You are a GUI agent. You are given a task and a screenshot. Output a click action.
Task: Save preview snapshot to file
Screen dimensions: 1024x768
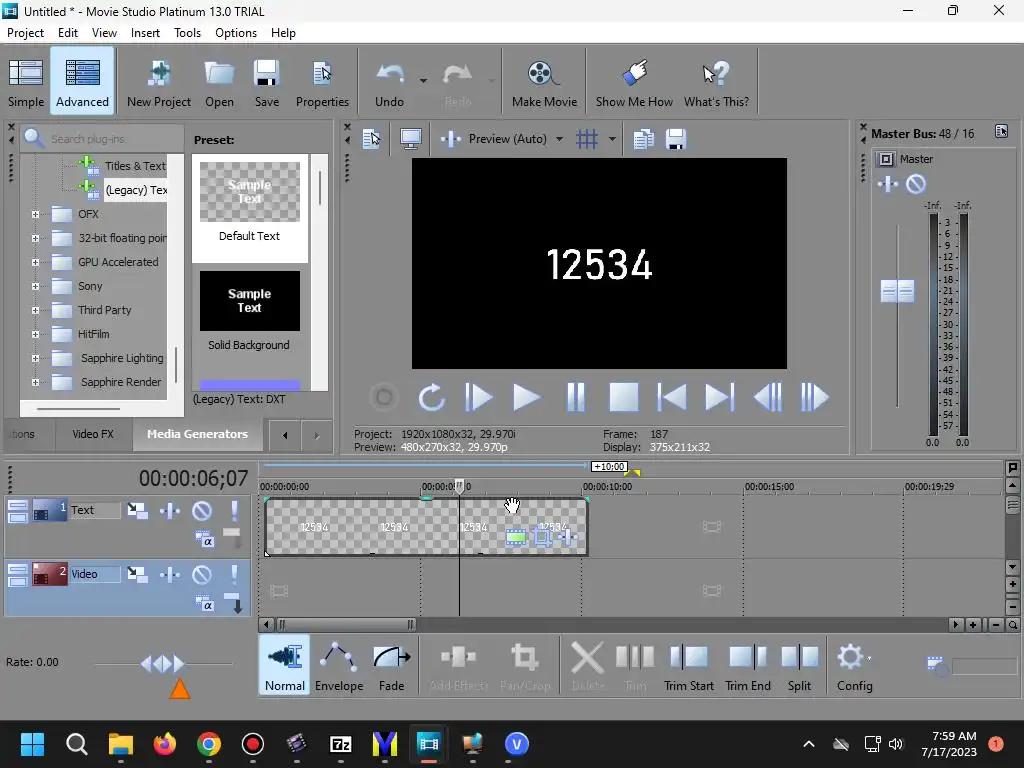click(675, 138)
